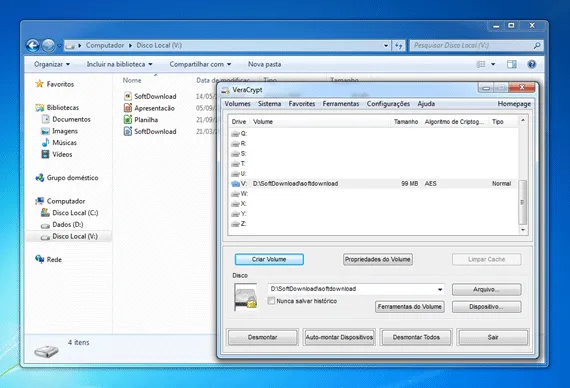Click the Sair button

click(493, 337)
